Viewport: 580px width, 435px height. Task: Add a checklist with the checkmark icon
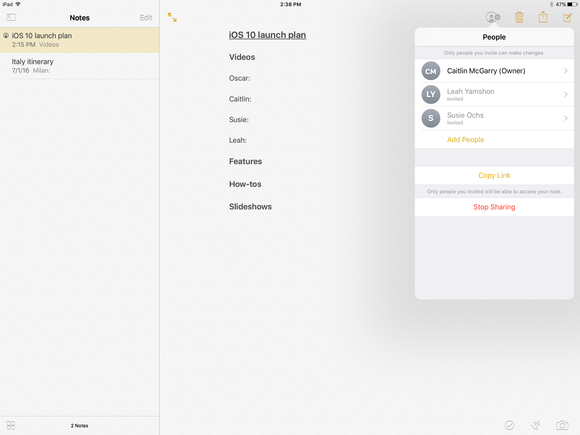coord(509,425)
